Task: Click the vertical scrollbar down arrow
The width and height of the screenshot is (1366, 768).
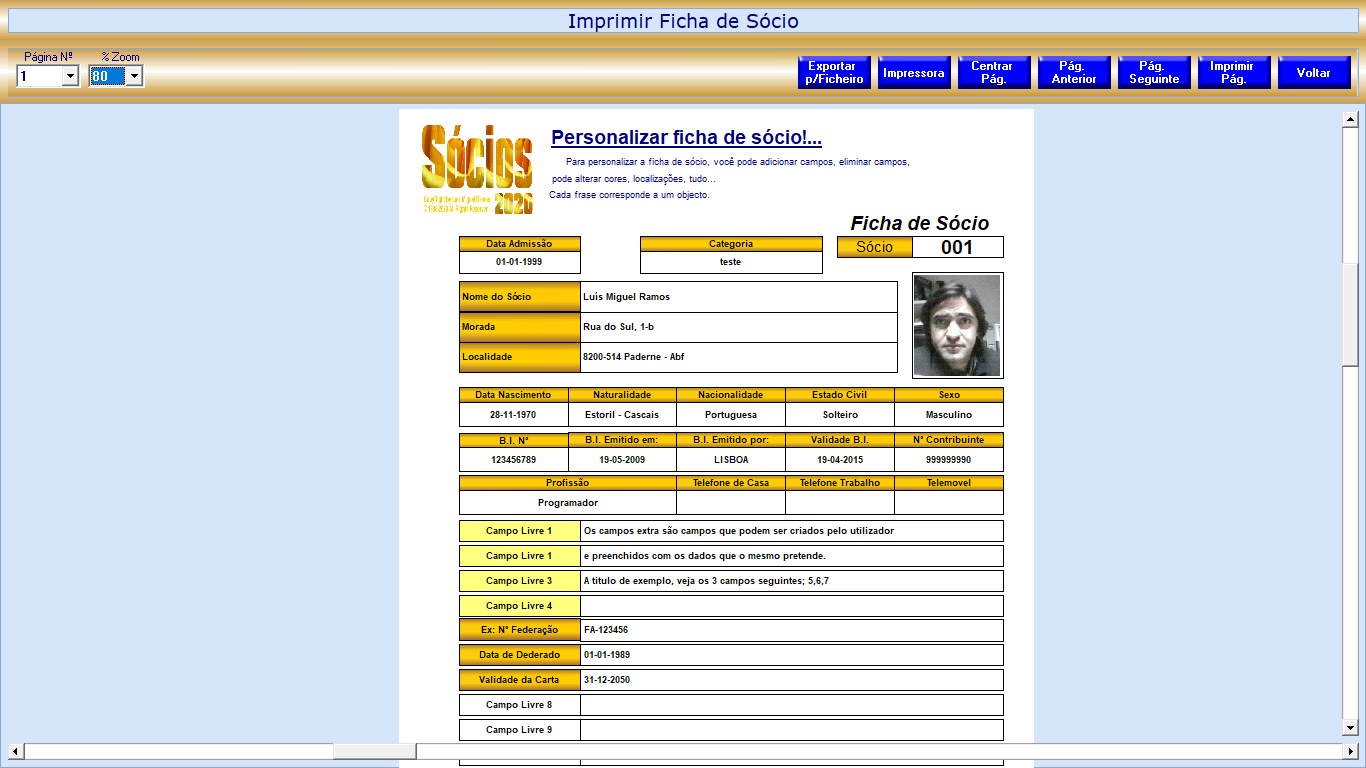Action: [x=1350, y=728]
